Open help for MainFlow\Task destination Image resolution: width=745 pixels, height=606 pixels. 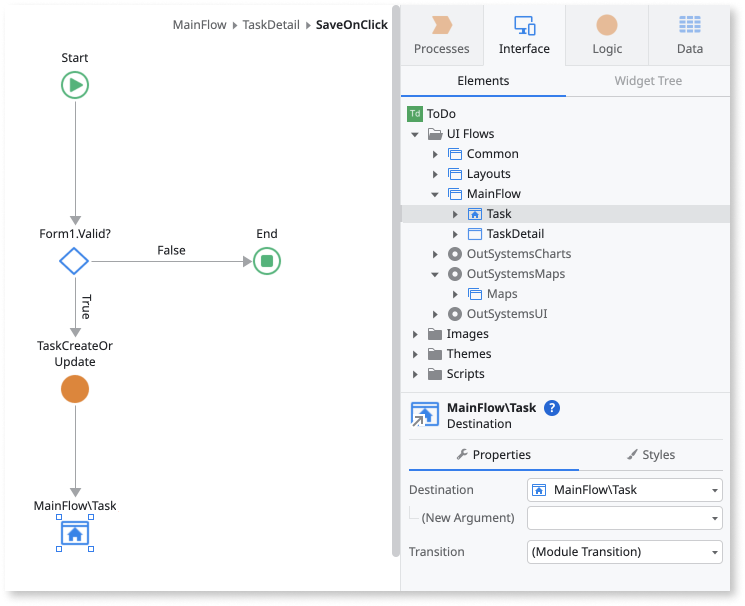coord(552,408)
